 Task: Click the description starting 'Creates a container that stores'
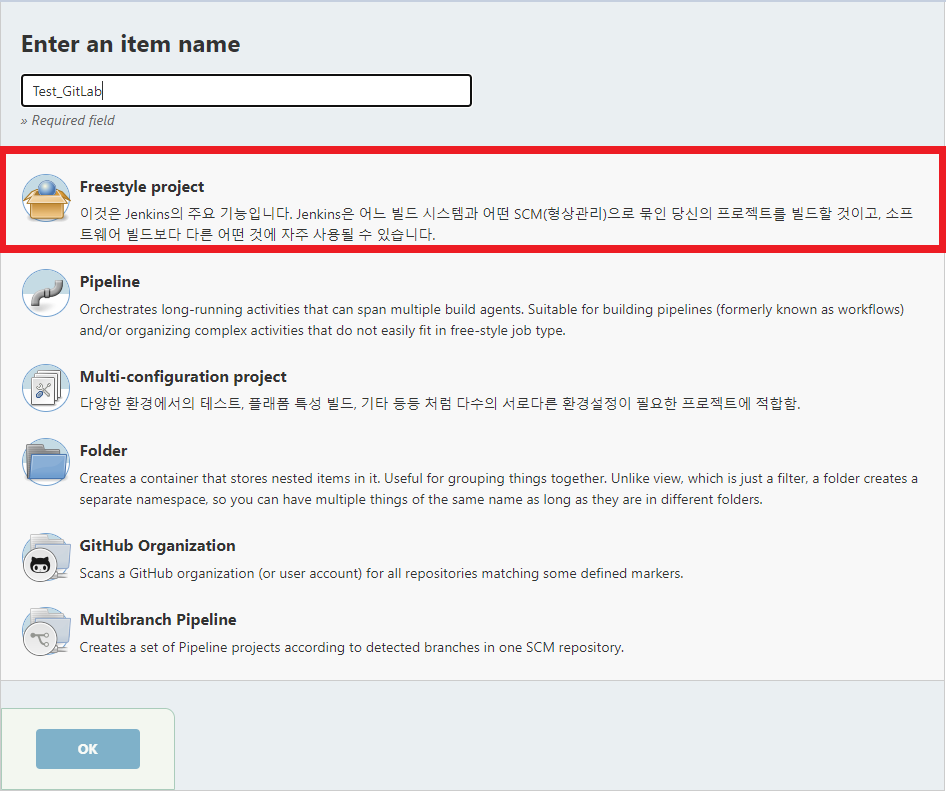pyautogui.click(x=498, y=489)
